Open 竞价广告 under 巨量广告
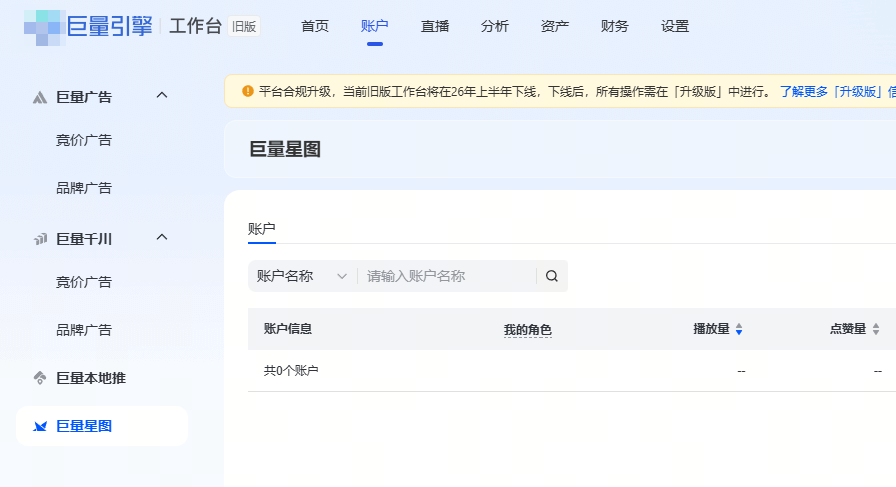 pos(84,140)
